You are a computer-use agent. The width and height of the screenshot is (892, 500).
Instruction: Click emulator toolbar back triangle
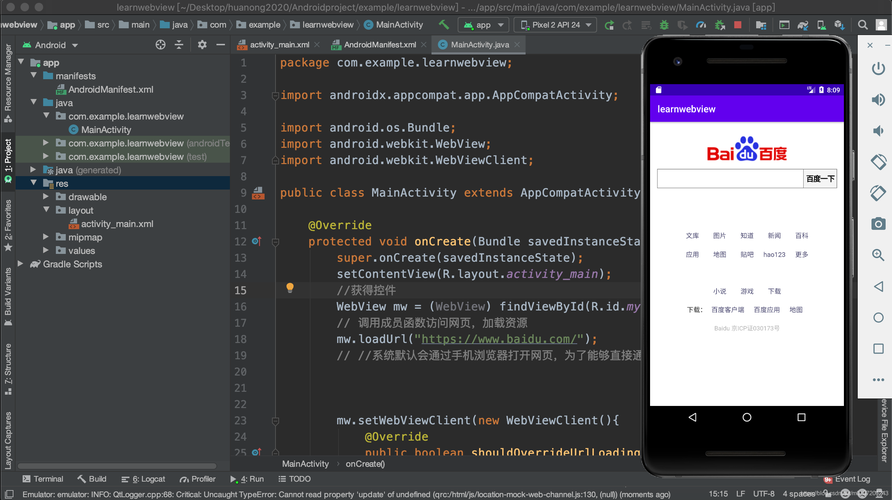(x=878, y=286)
